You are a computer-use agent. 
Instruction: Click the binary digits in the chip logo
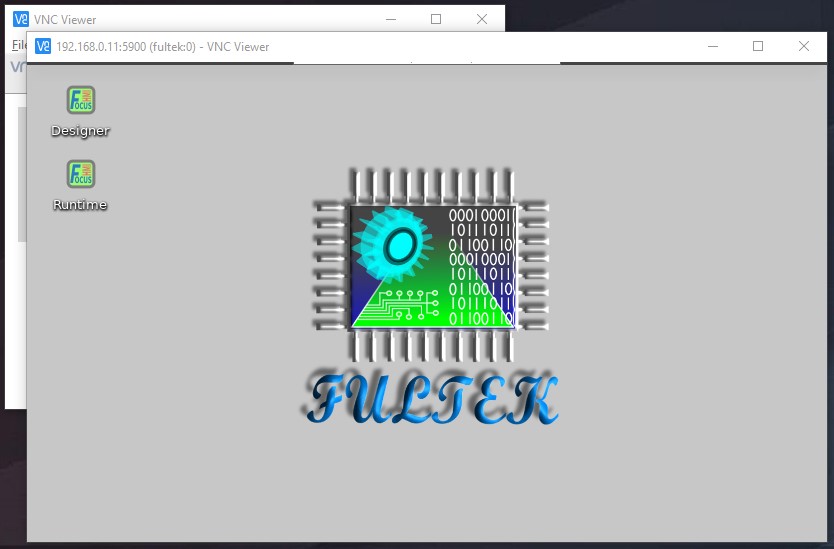[x=480, y=265]
